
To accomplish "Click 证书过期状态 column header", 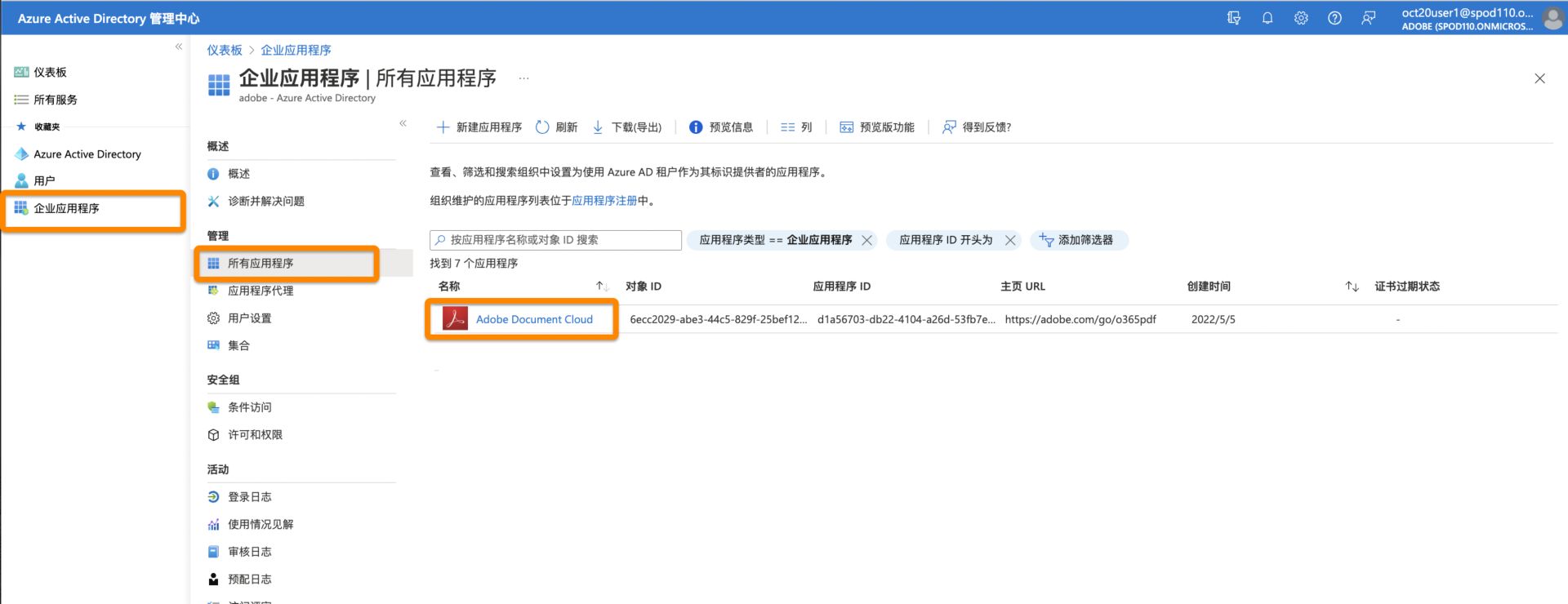I will click(x=1407, y=286).
